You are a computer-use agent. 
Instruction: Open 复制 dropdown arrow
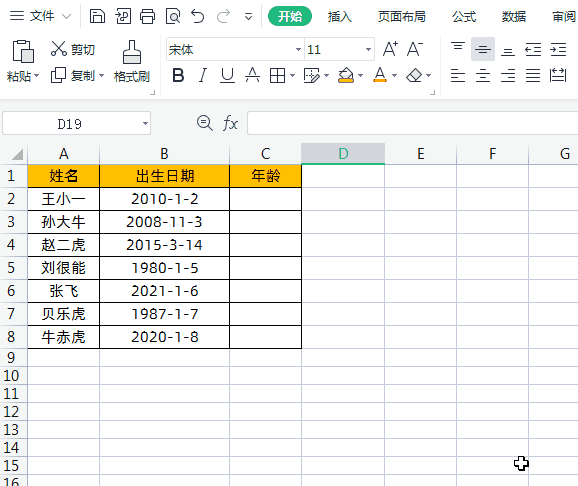(x=101, y=76)
